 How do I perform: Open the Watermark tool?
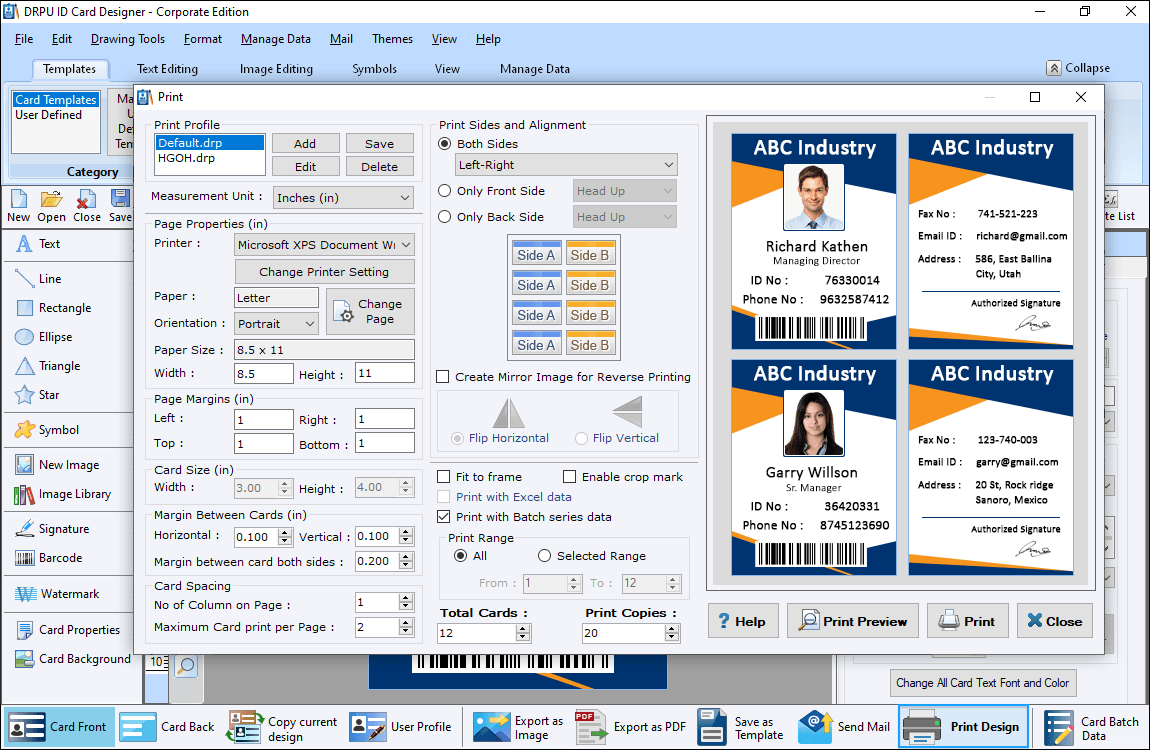(x=57, y=594)
